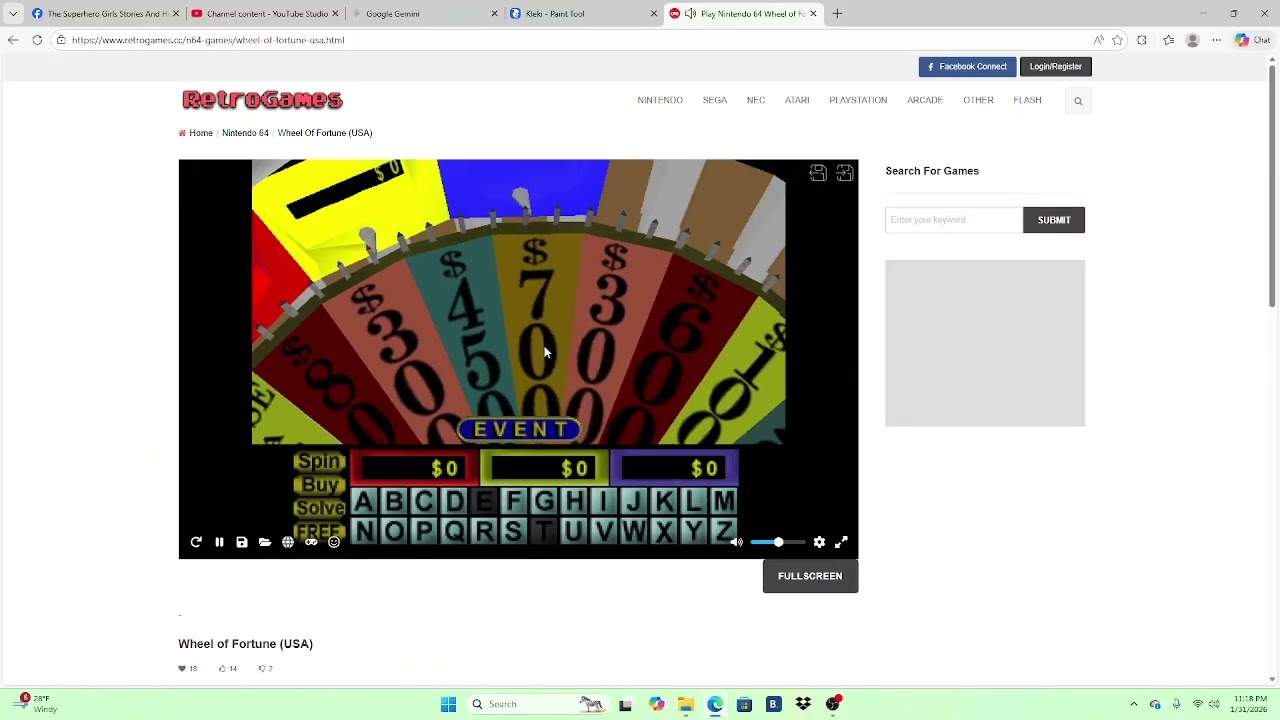The width and height of the screenshot is (1280, 720).
Task: Open Copilot Chat button in browser
Action: (x=1253, y=40)
